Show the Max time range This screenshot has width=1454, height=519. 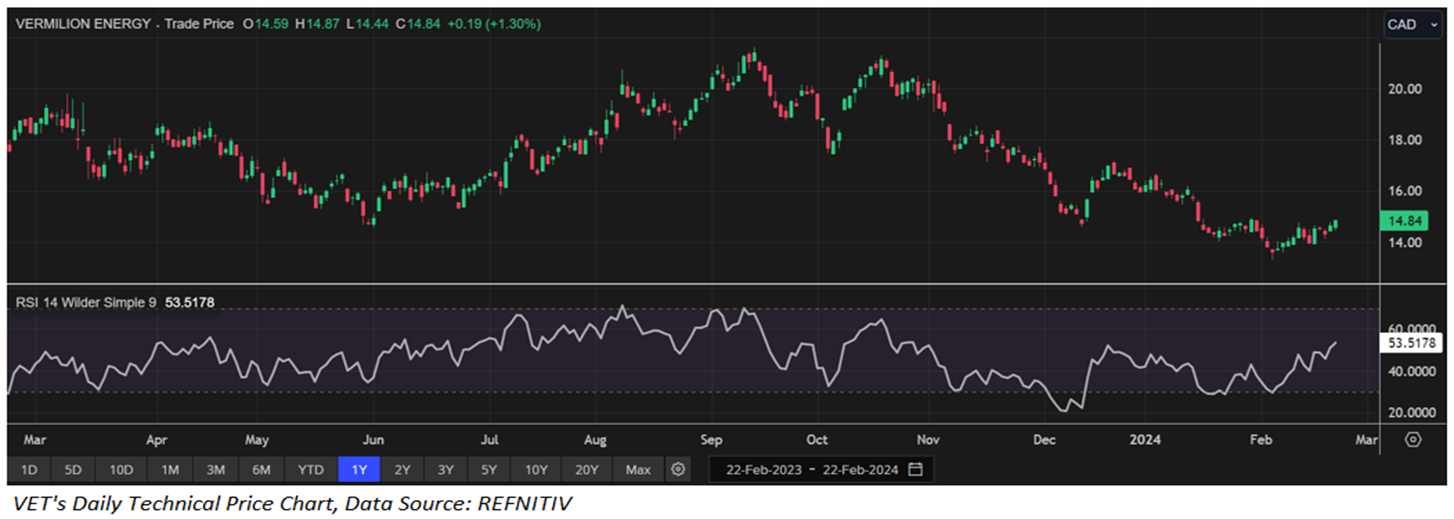638,469
